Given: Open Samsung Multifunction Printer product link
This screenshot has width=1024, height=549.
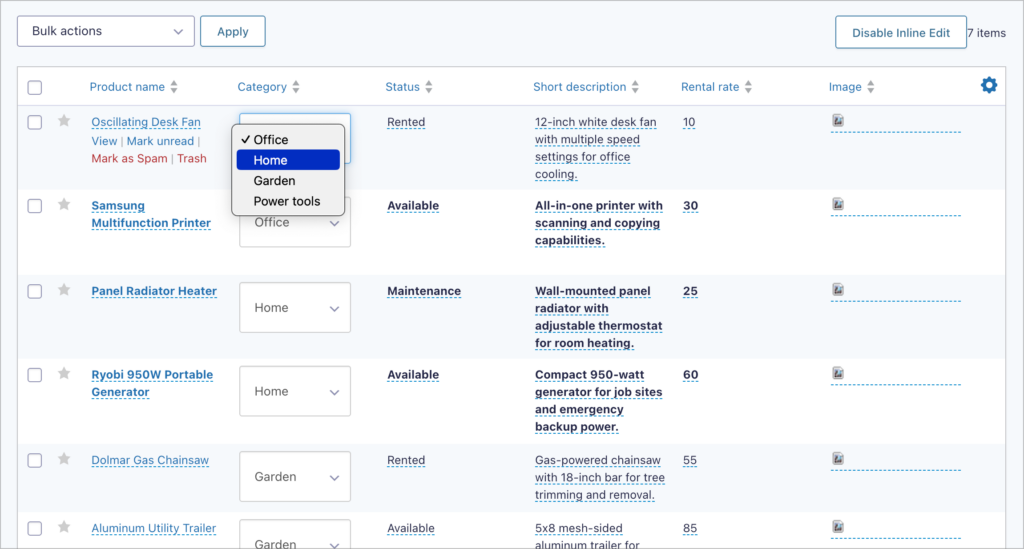Looking at the screenshot, I should coord(151,214).
